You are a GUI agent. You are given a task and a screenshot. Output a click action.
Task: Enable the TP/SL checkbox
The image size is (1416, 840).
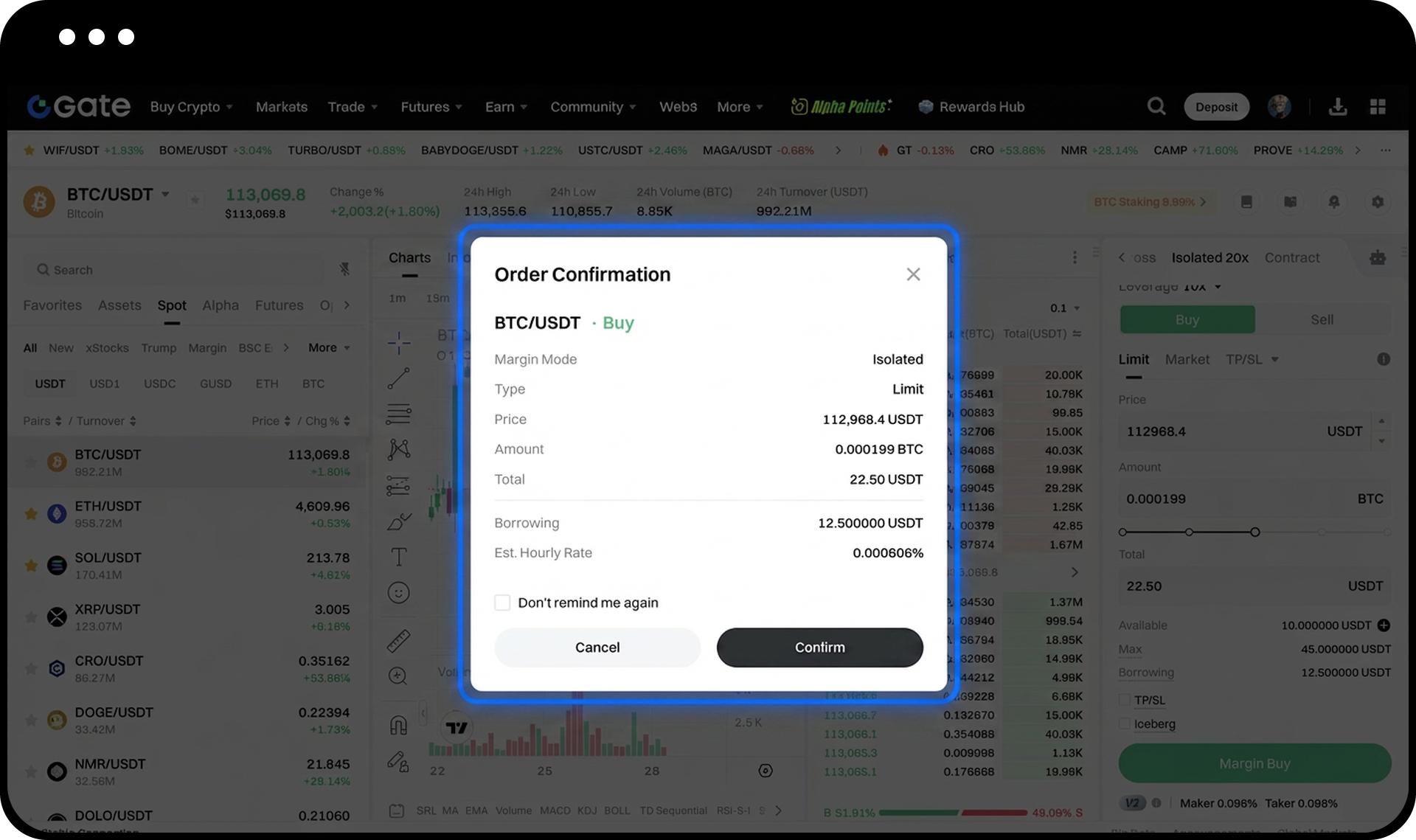[x=1125, y=700]
